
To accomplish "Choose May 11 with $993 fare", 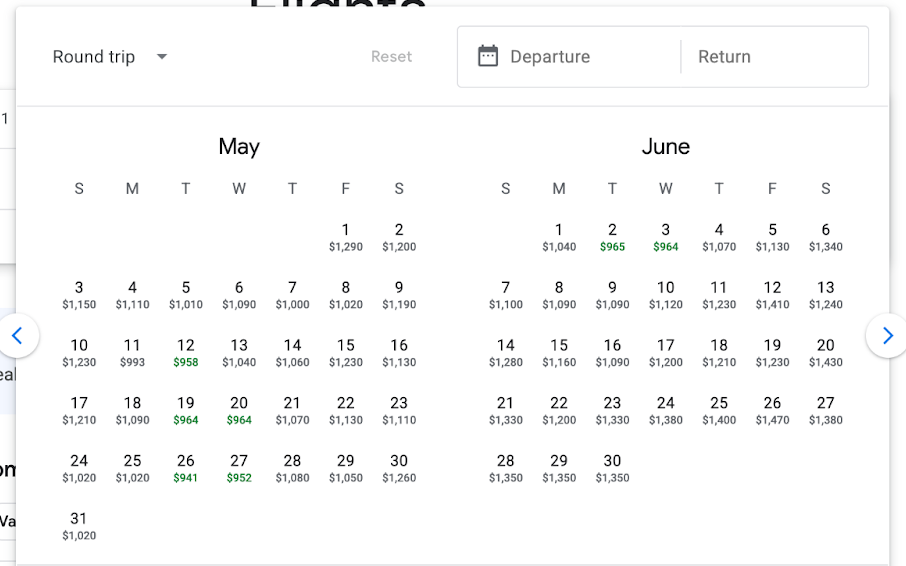I will [x=132, y=351].
